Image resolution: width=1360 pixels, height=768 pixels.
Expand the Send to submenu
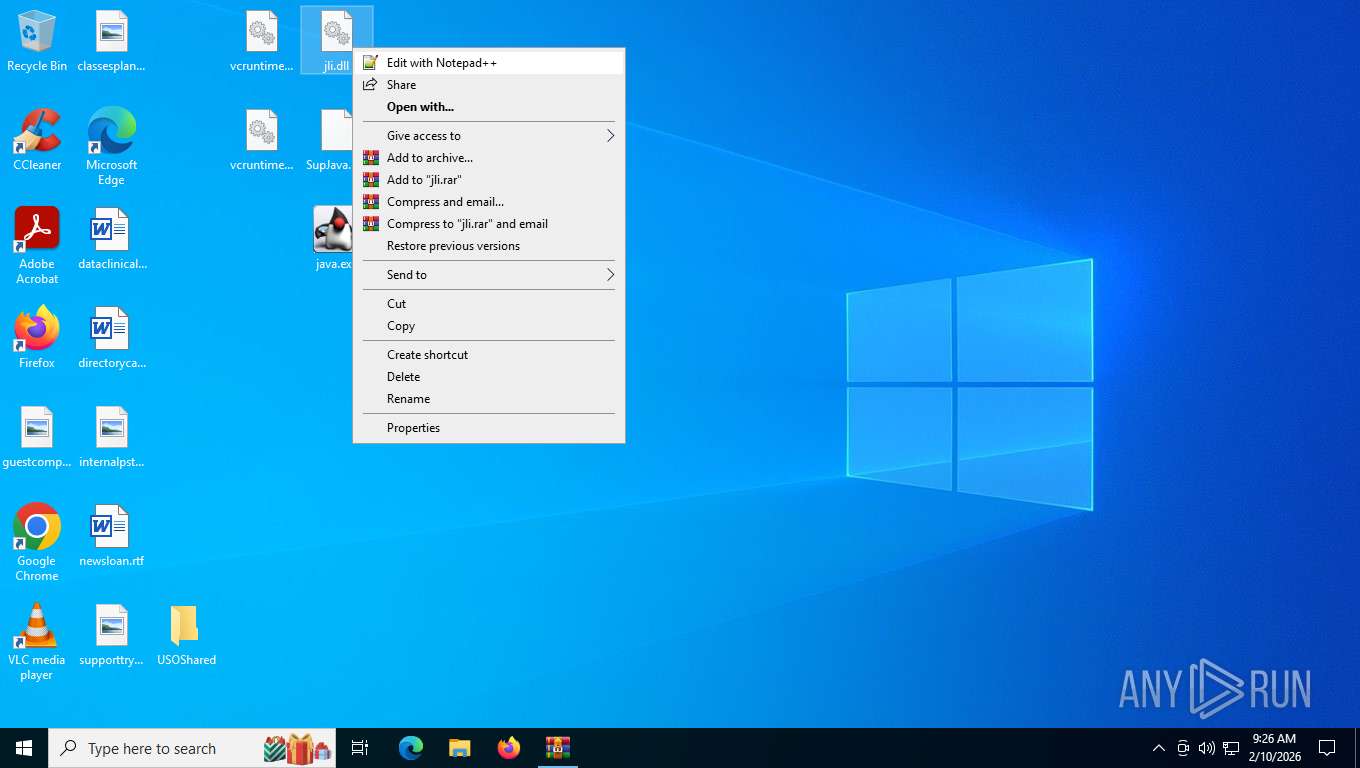pyautogui.click(x=489, y=275)
